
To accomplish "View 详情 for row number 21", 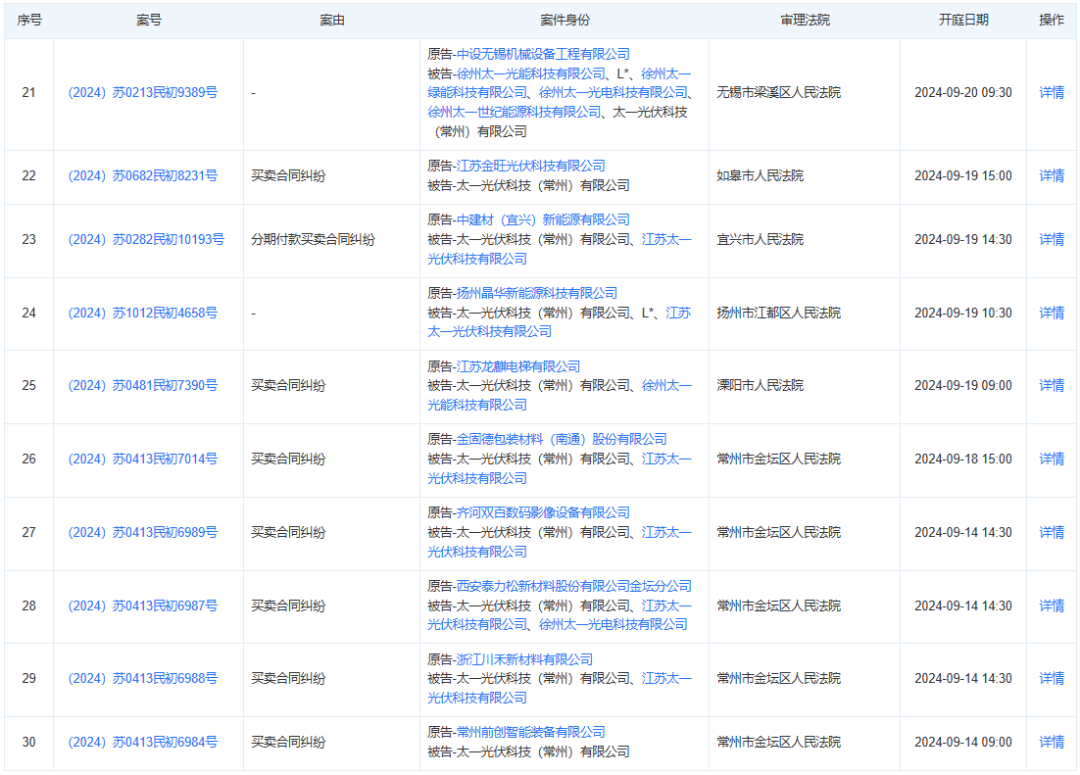I will (1051, 93).
